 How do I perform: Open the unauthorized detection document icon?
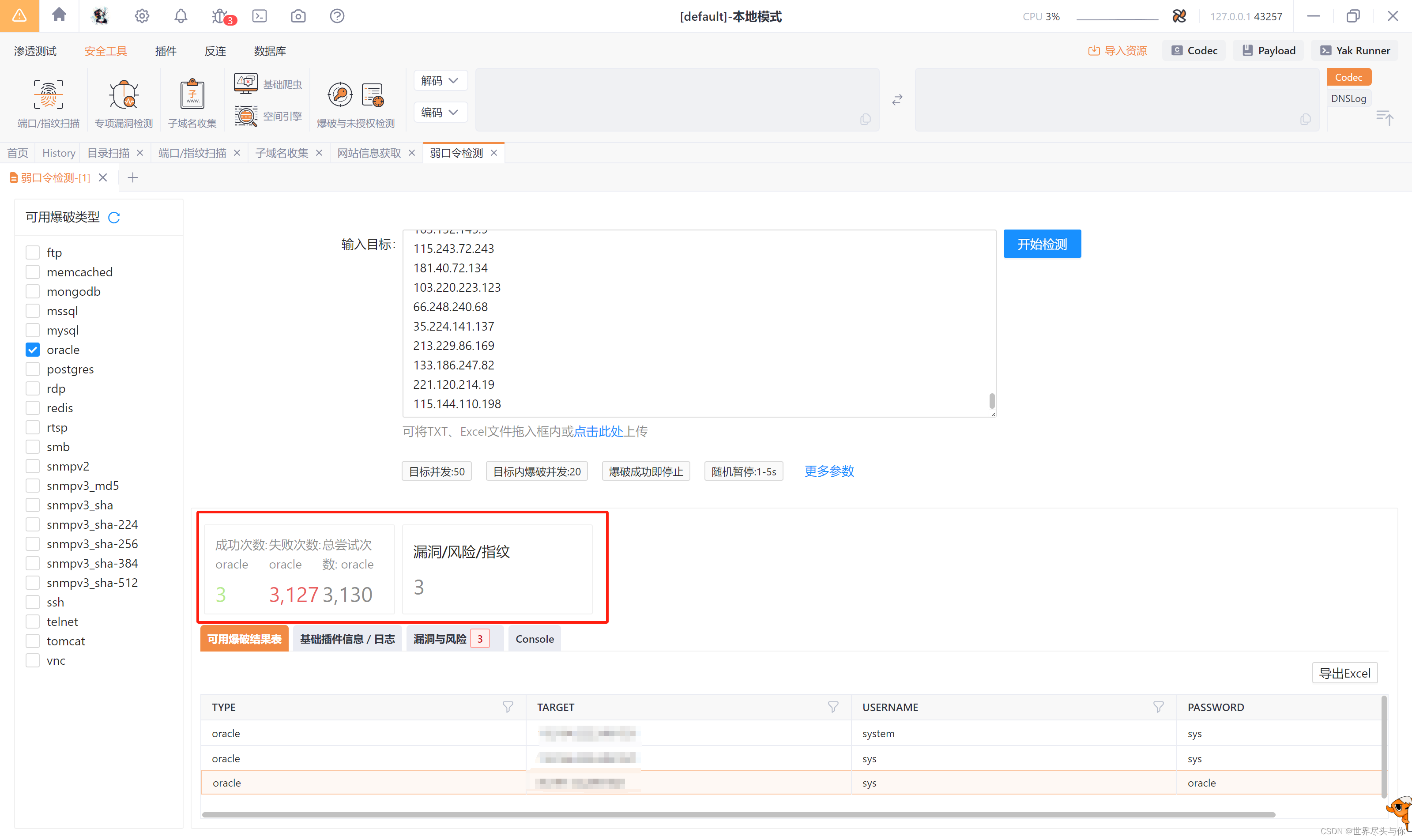(373, 95)
